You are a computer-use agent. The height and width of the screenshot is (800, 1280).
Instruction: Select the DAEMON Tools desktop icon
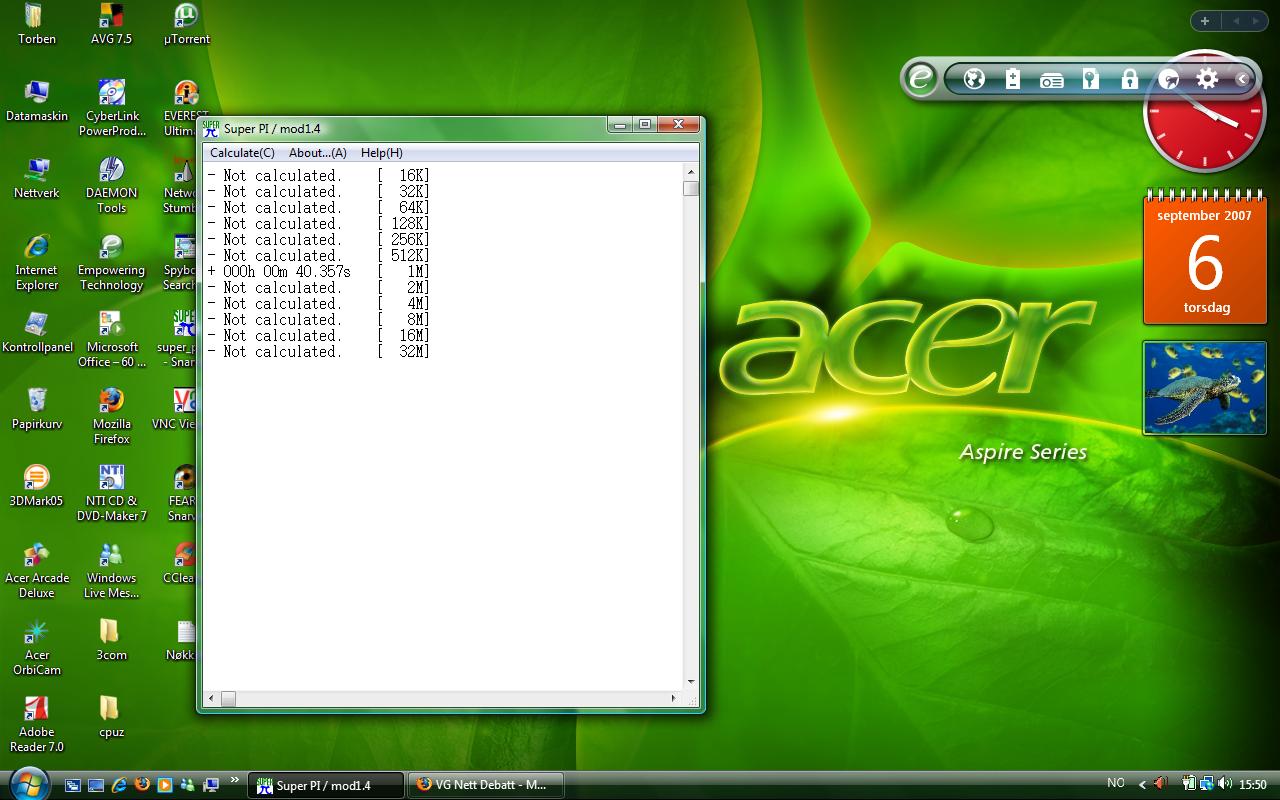pyautogui.click(x=112, y=185)
